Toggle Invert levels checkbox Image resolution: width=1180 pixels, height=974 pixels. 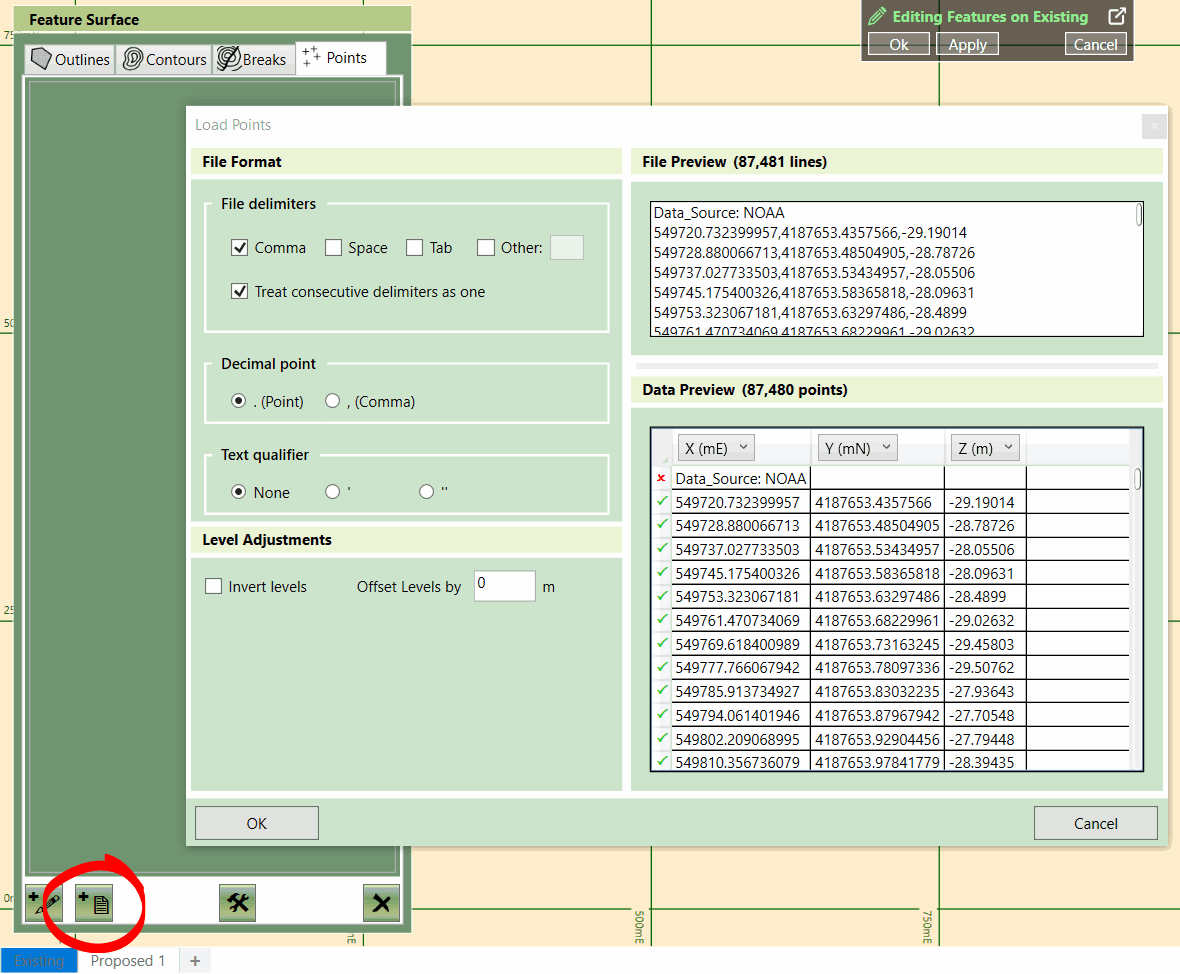tap(213, 587)
